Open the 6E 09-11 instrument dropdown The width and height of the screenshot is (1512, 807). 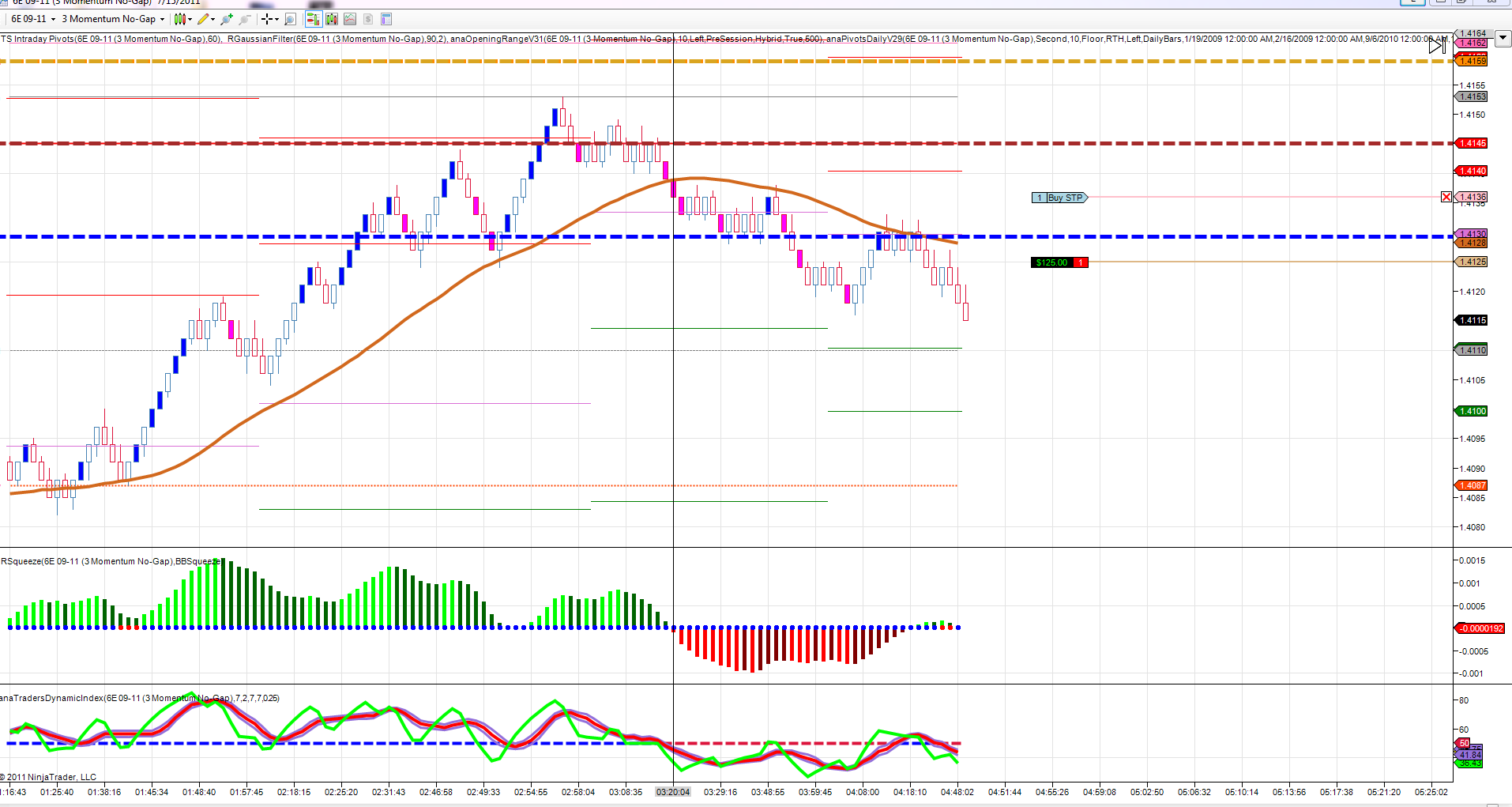(33, 19)
